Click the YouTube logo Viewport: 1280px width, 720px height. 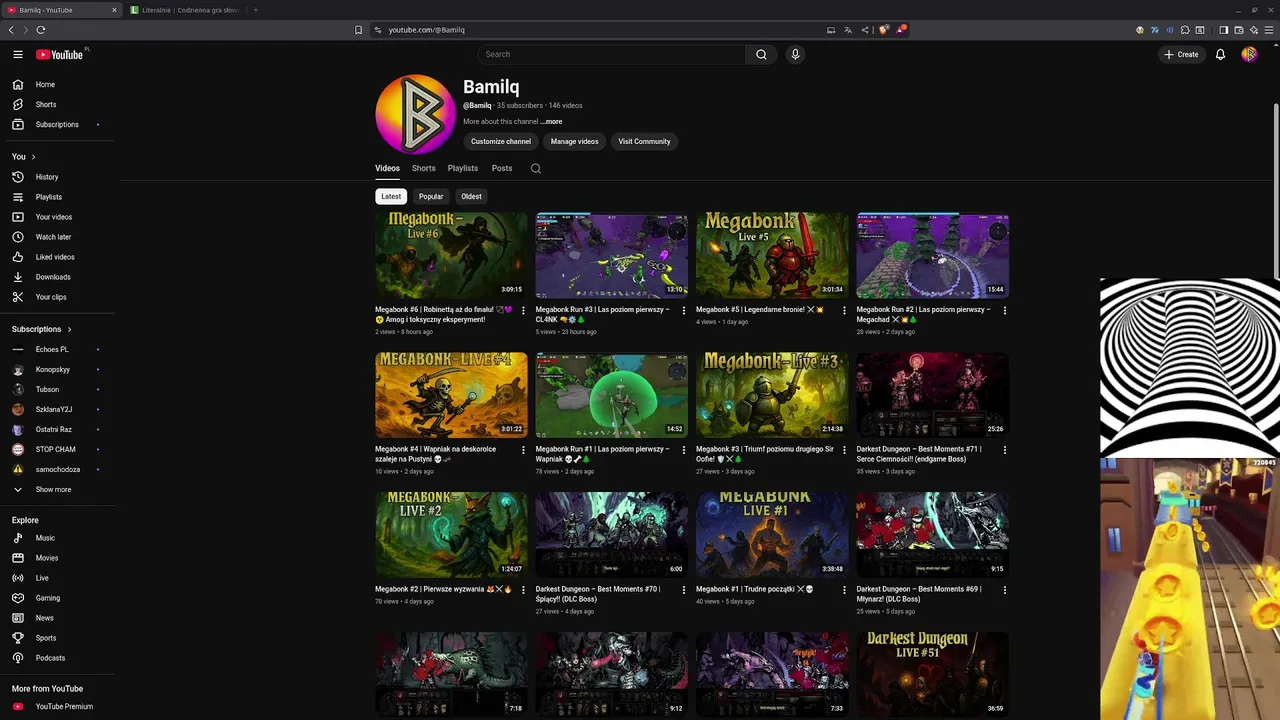coord(60,54)
